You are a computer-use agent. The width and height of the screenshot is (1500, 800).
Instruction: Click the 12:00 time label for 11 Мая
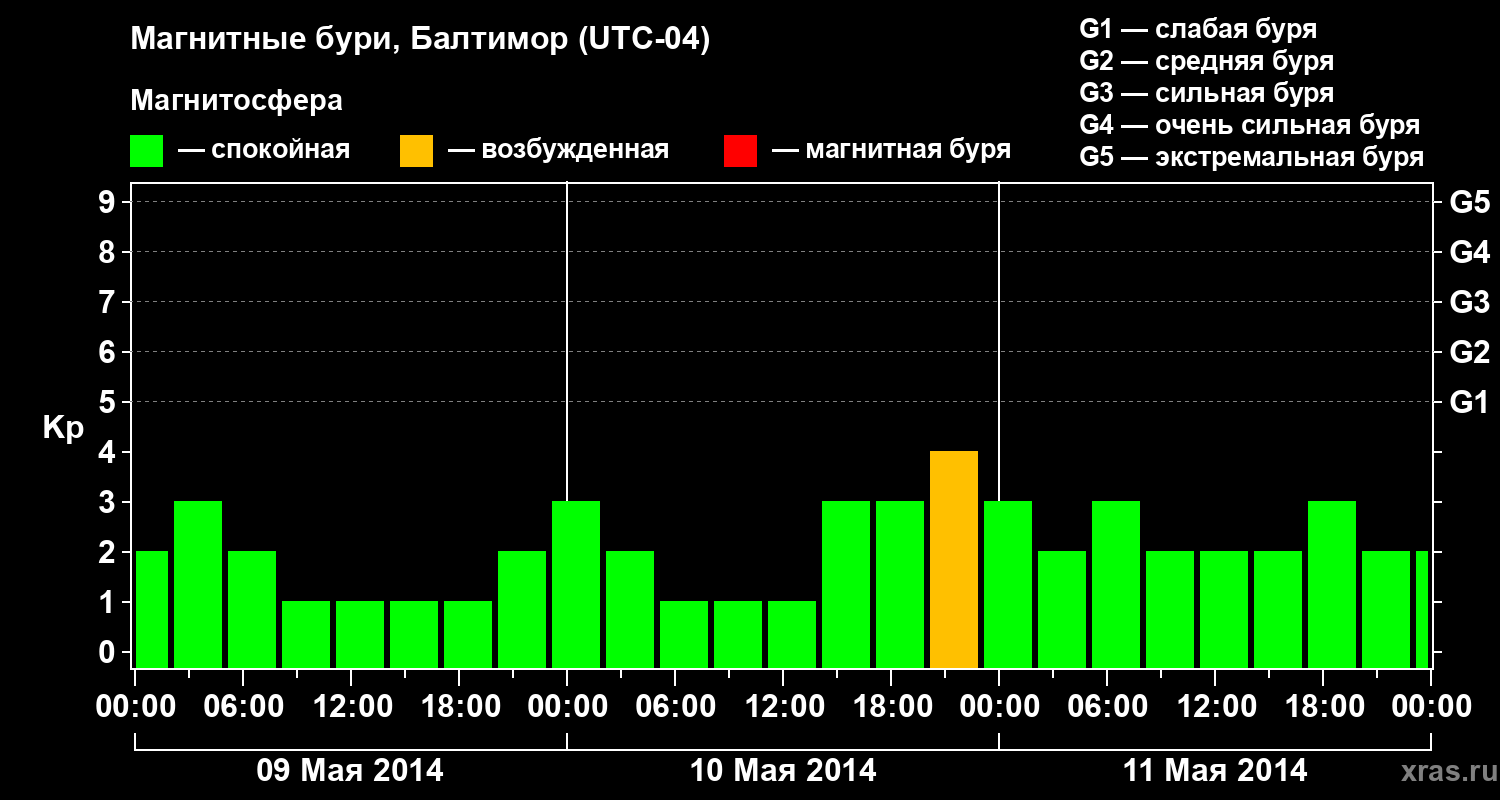(x=1217, y=707)
